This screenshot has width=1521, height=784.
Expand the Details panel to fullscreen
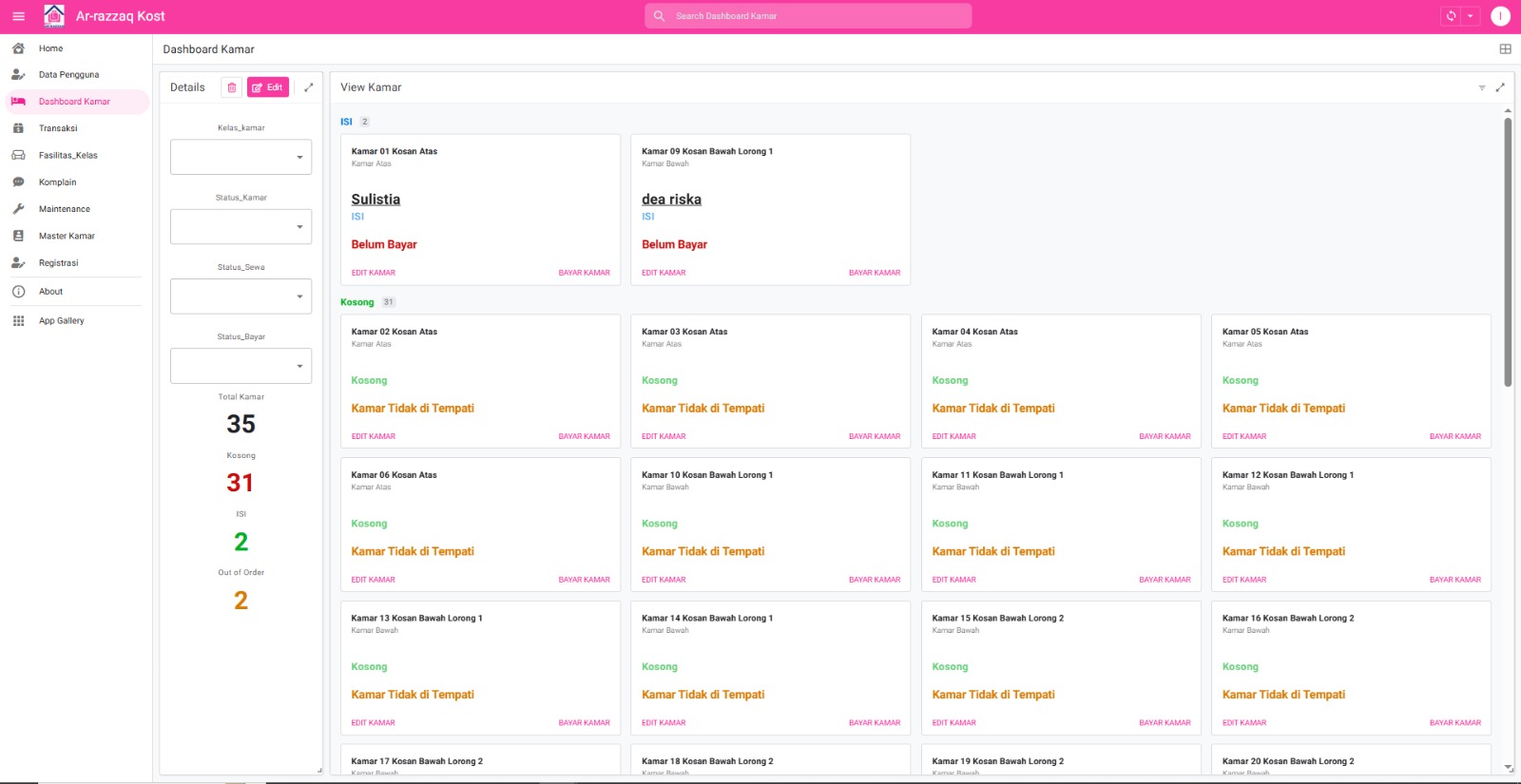pyautogui.click(x=308, y=87)
